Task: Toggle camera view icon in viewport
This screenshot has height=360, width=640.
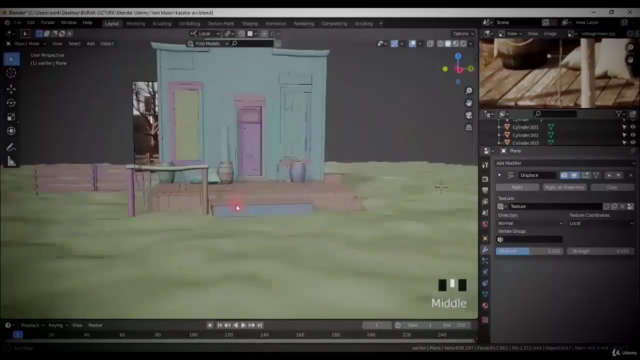Action: 469,115
